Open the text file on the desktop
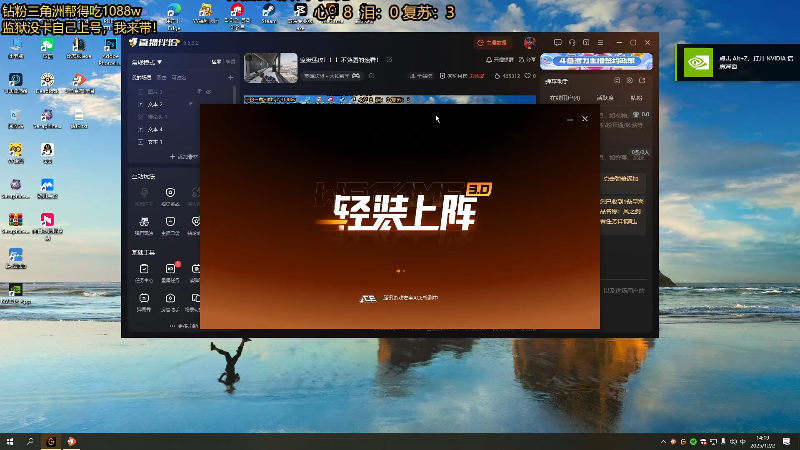The height and width of the screenshot is (450, 800). pos(79,118)
